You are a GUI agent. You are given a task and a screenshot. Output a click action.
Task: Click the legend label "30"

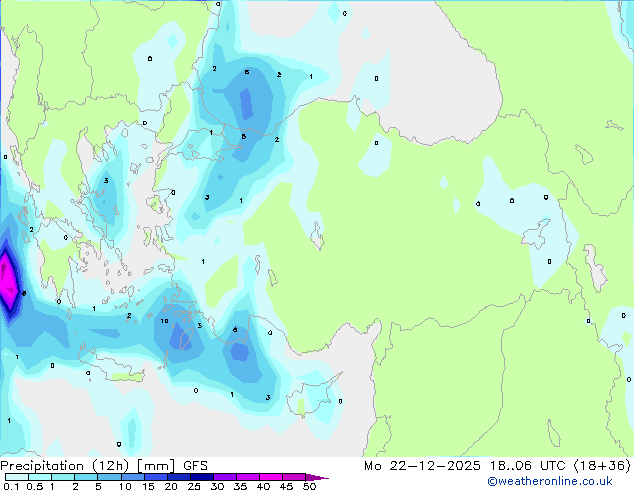pyautogui.click(x=217, y=486)
